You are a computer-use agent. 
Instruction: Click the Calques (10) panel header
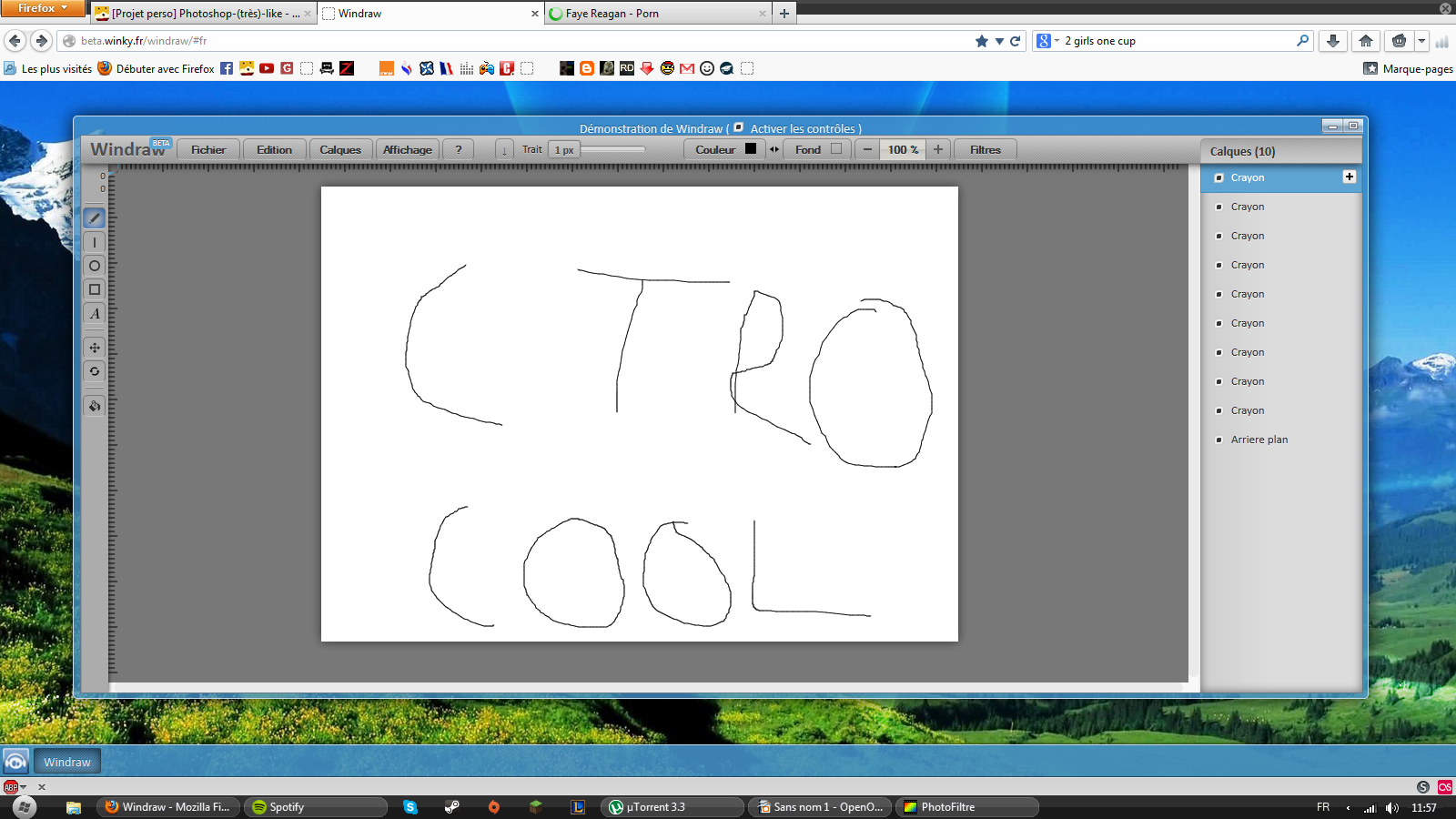click(1281, 151)
